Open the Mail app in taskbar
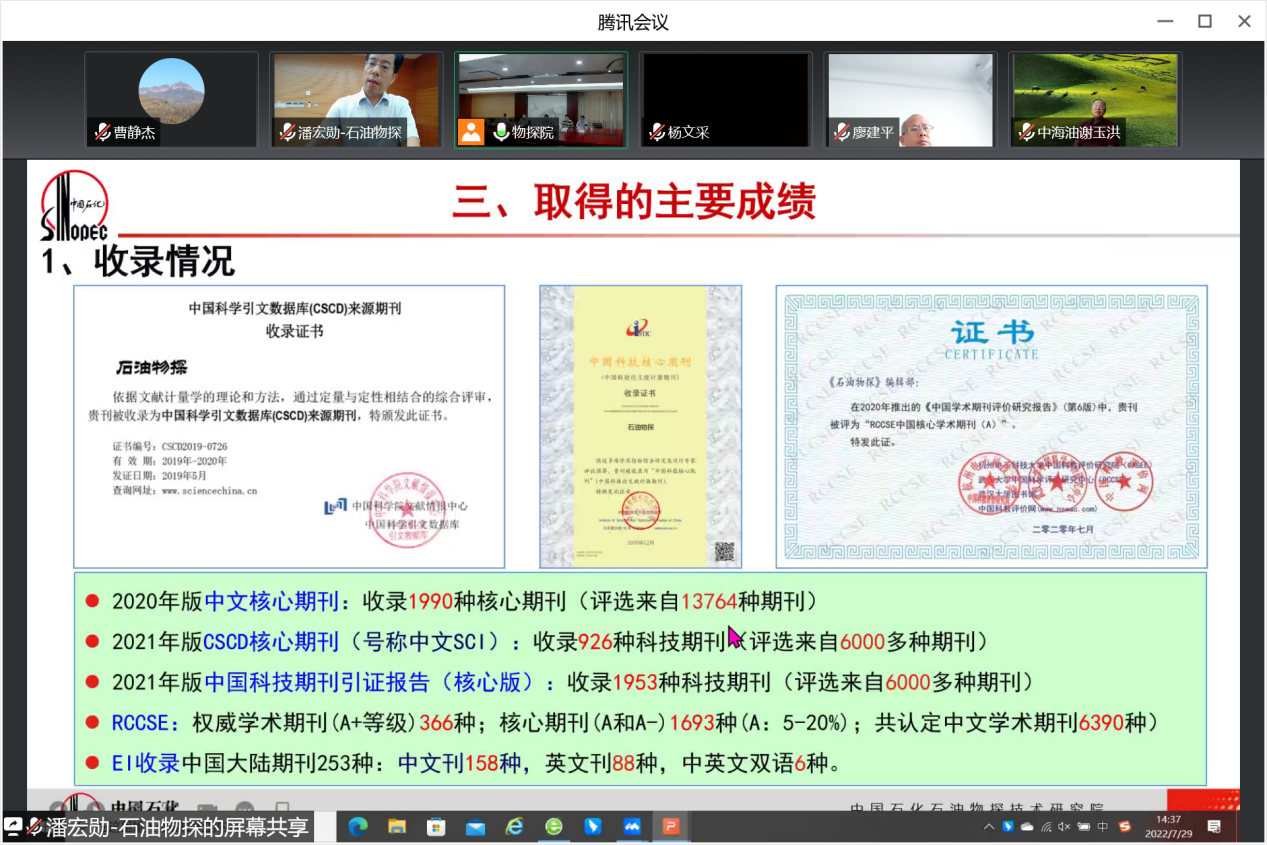This screenshot has height=845, width=1267. [x=475, y=827]
